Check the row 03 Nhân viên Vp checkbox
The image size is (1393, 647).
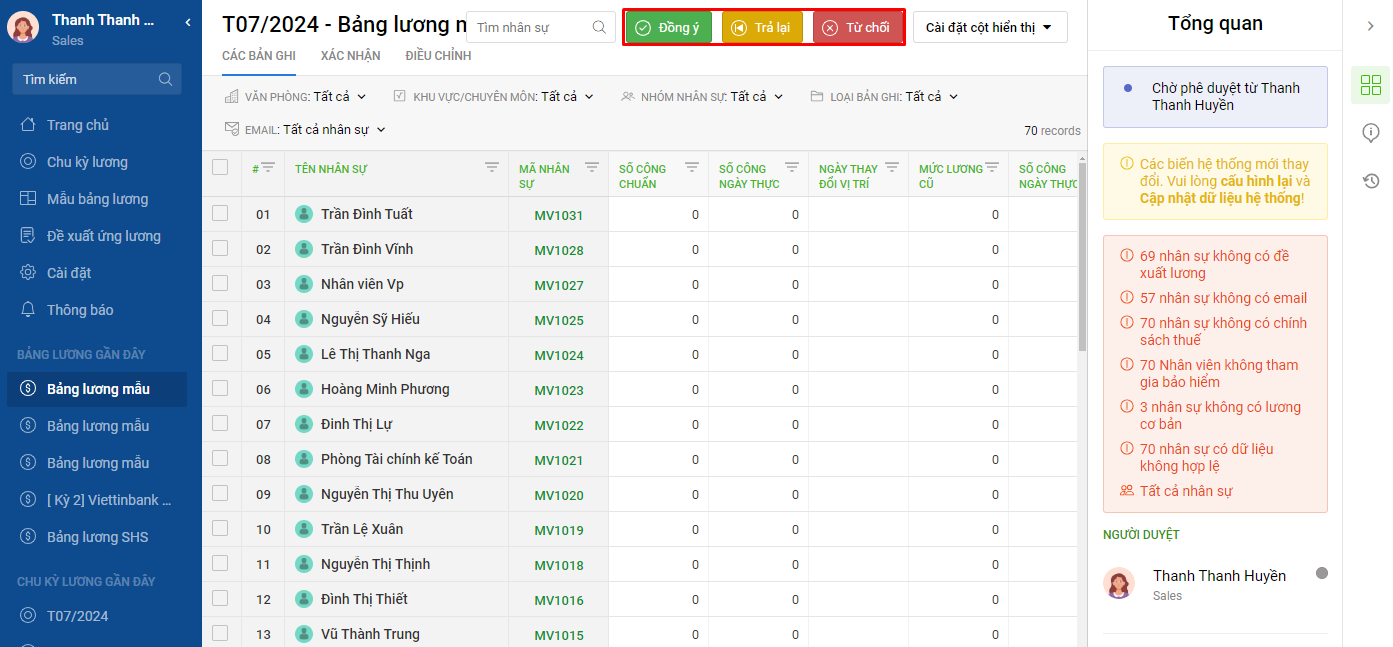coord(220,283)
